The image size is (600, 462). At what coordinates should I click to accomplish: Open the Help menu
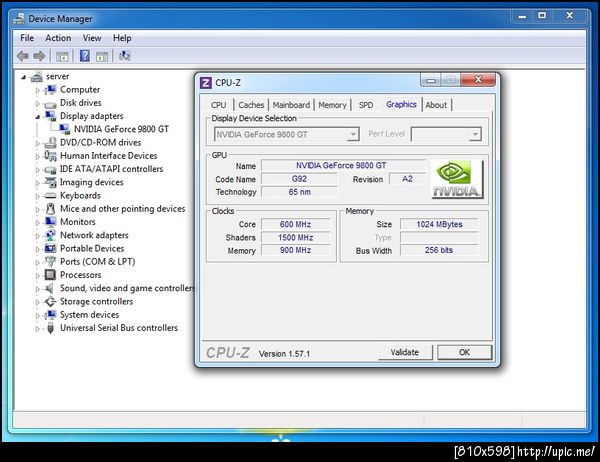[122, 38]
